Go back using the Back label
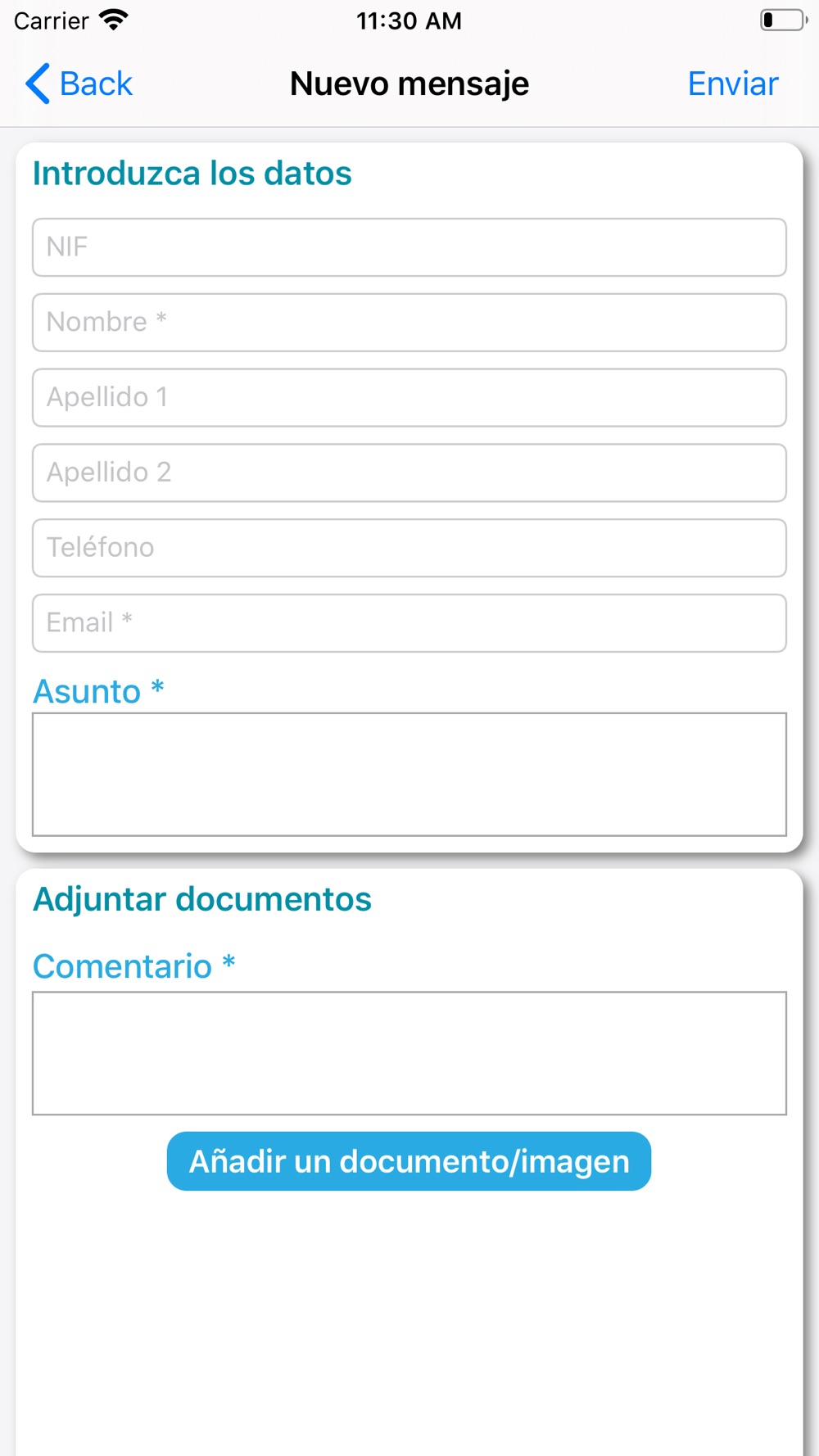Viewport: 819px width, 1456px height. (96, 84)
